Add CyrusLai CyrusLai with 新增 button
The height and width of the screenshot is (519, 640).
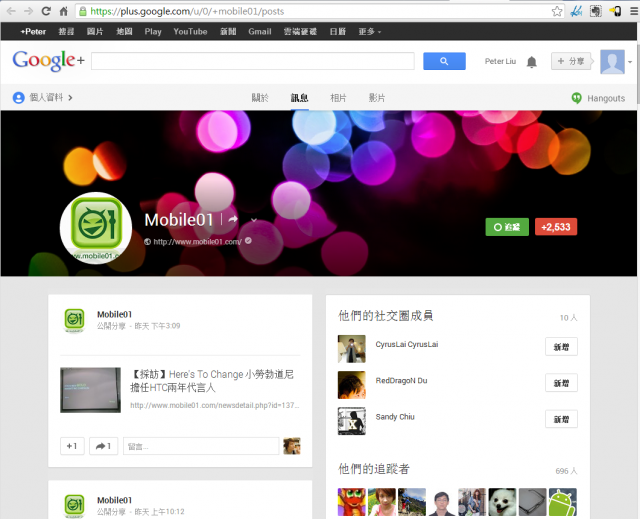tap(561, 347)
